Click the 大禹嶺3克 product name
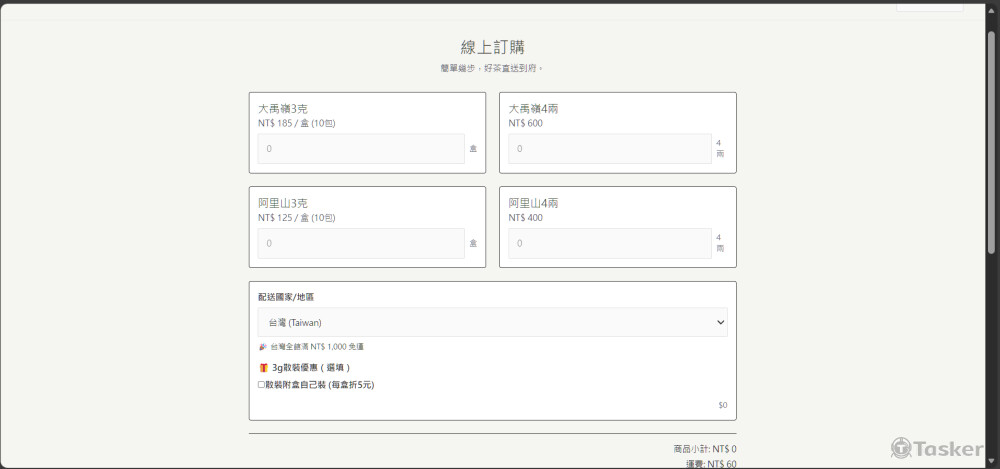1000x469 pixels. coord(282,109)
